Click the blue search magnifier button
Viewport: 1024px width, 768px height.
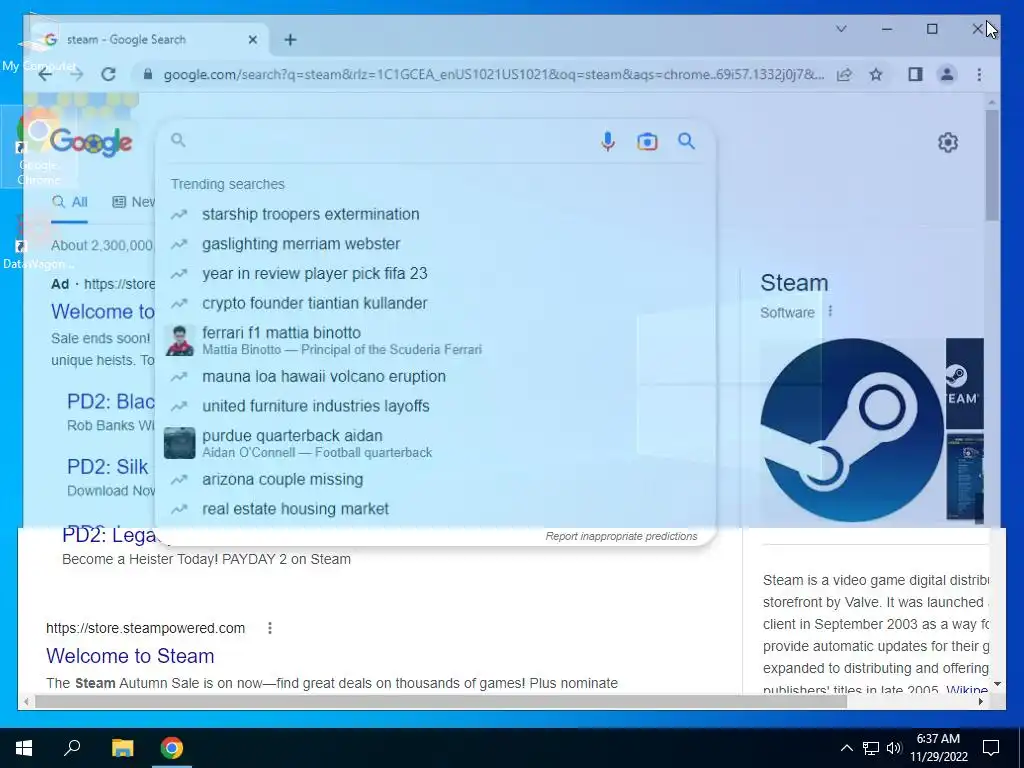click(686, 141)
